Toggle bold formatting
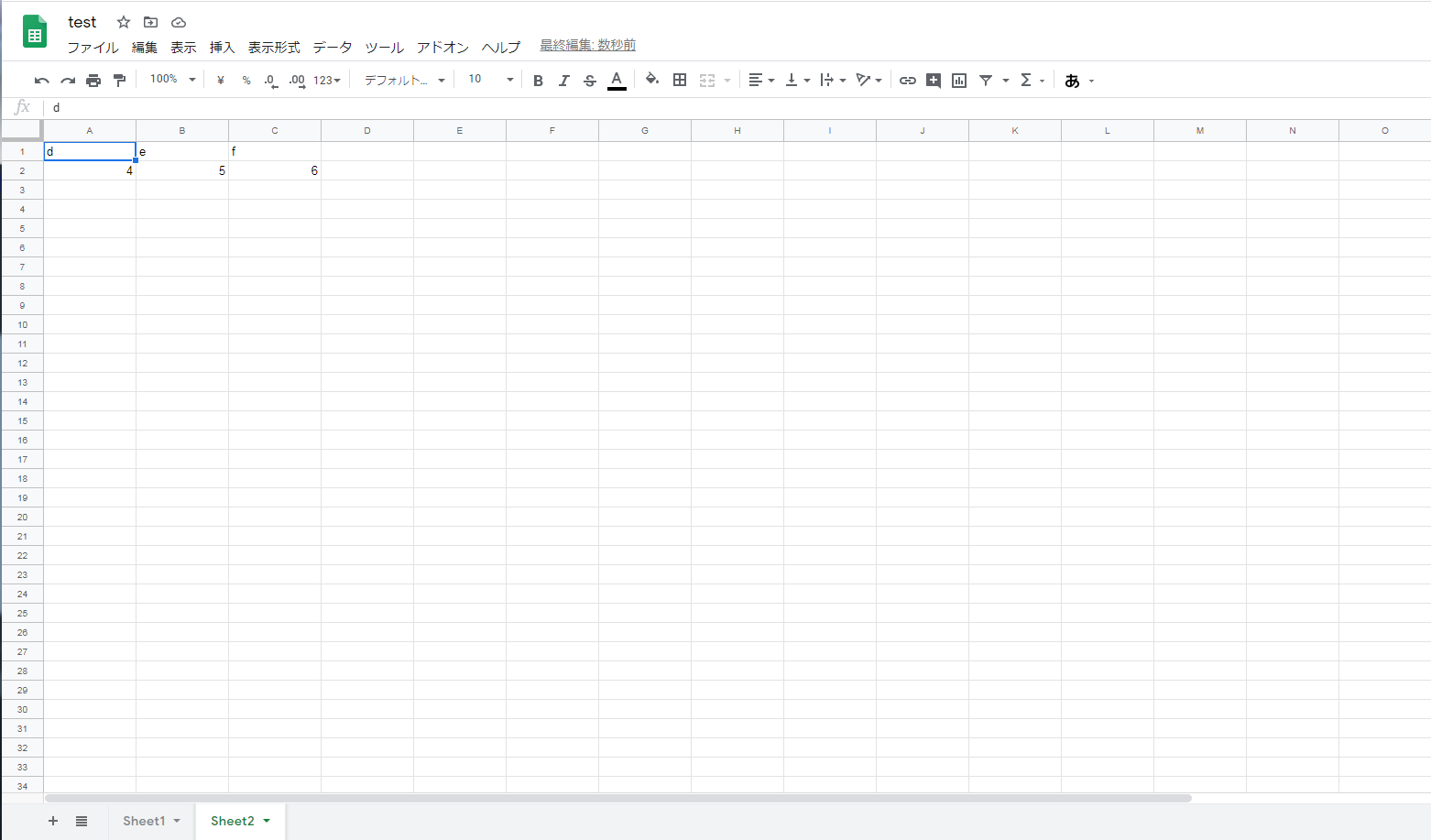The width and height of the screenshot is (1431, 840). tap(538, 80)
